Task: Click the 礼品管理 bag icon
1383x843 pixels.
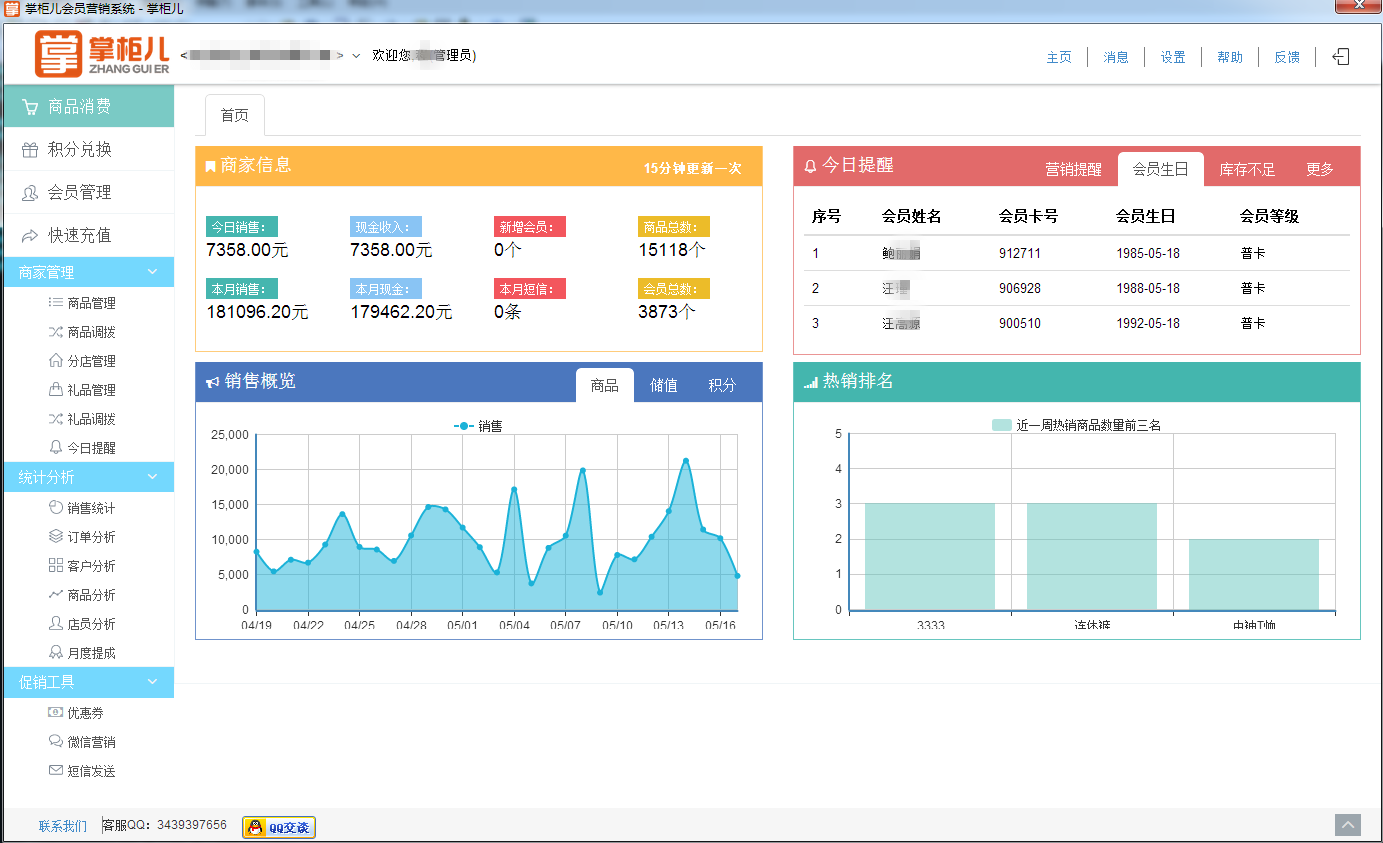Action: [x=55, y=389]
